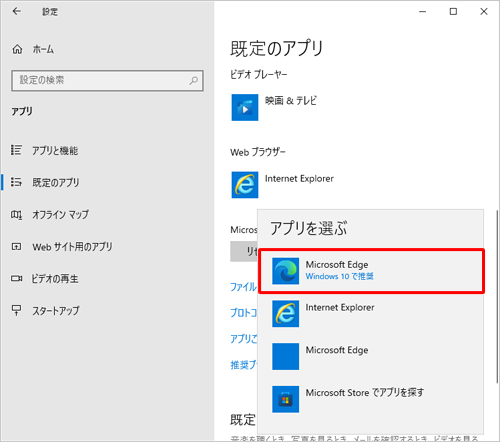This screenshot has height=442, width=500.
Task: Select Microsoft Store でアプリを探す
Action: 365,393
